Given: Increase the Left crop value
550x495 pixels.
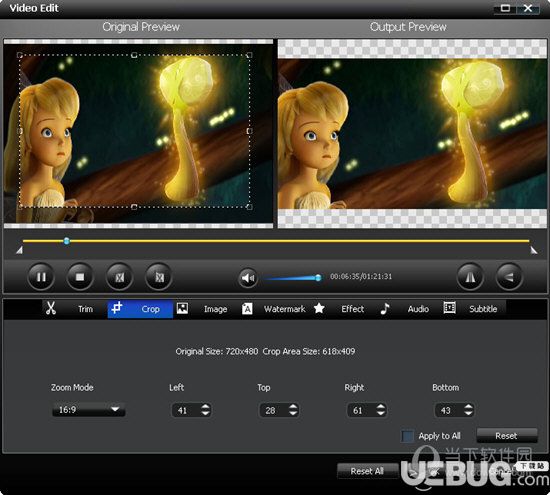Looking at the screenshot, I should pos(205,407).
